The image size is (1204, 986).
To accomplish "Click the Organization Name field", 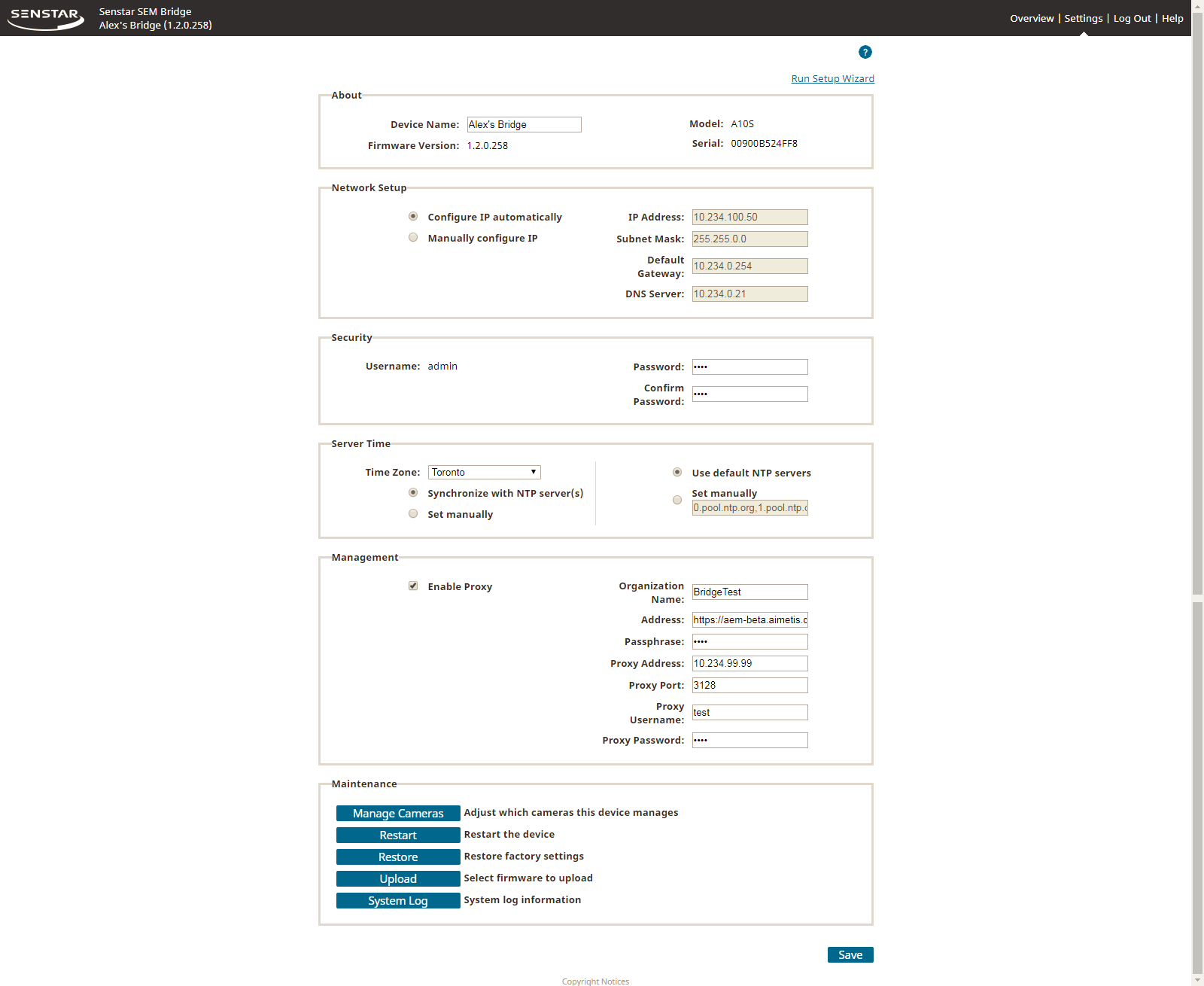I will pyautogui.click(x=750, y=592).
